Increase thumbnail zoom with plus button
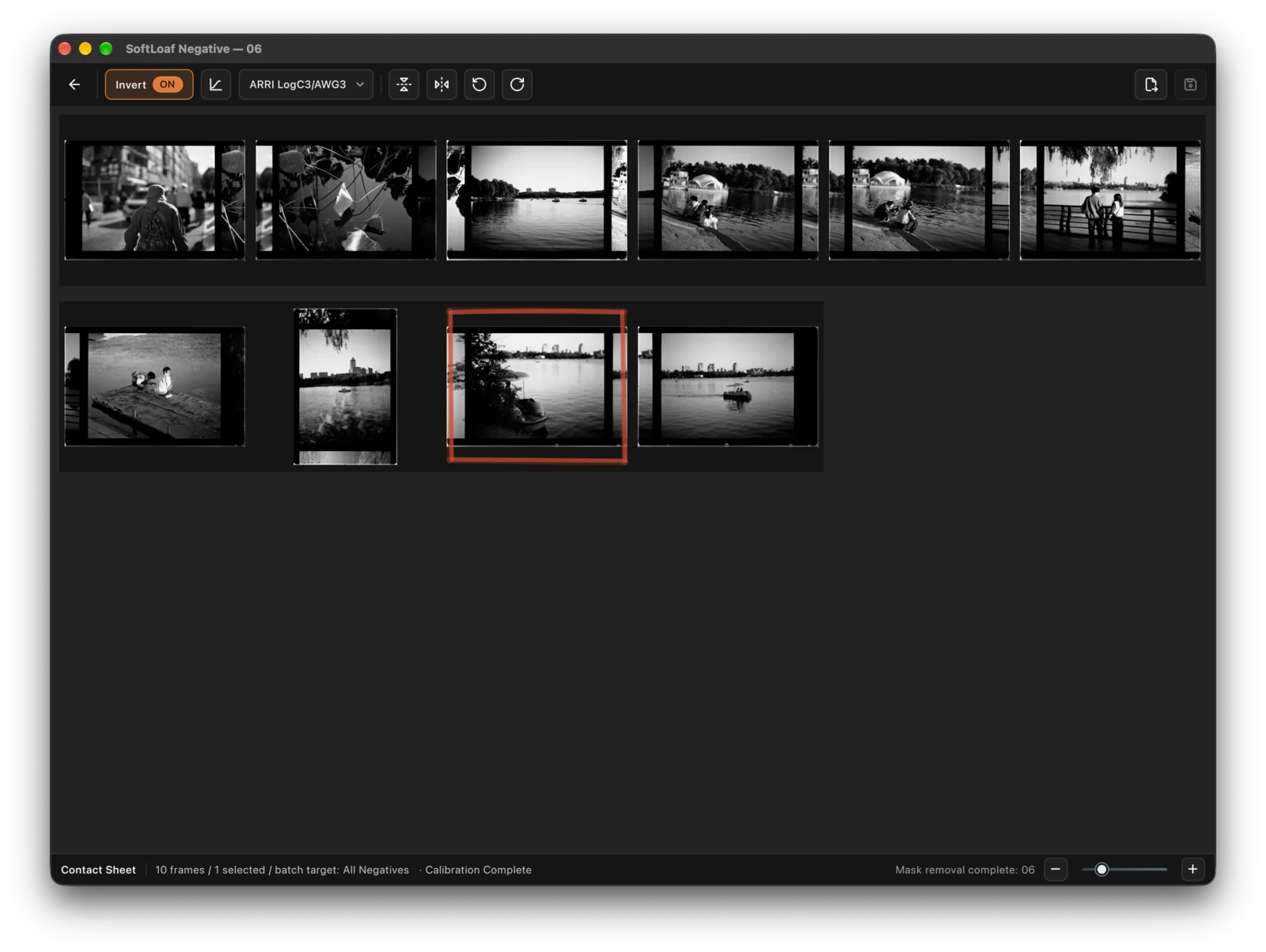 pos(1192,870)
